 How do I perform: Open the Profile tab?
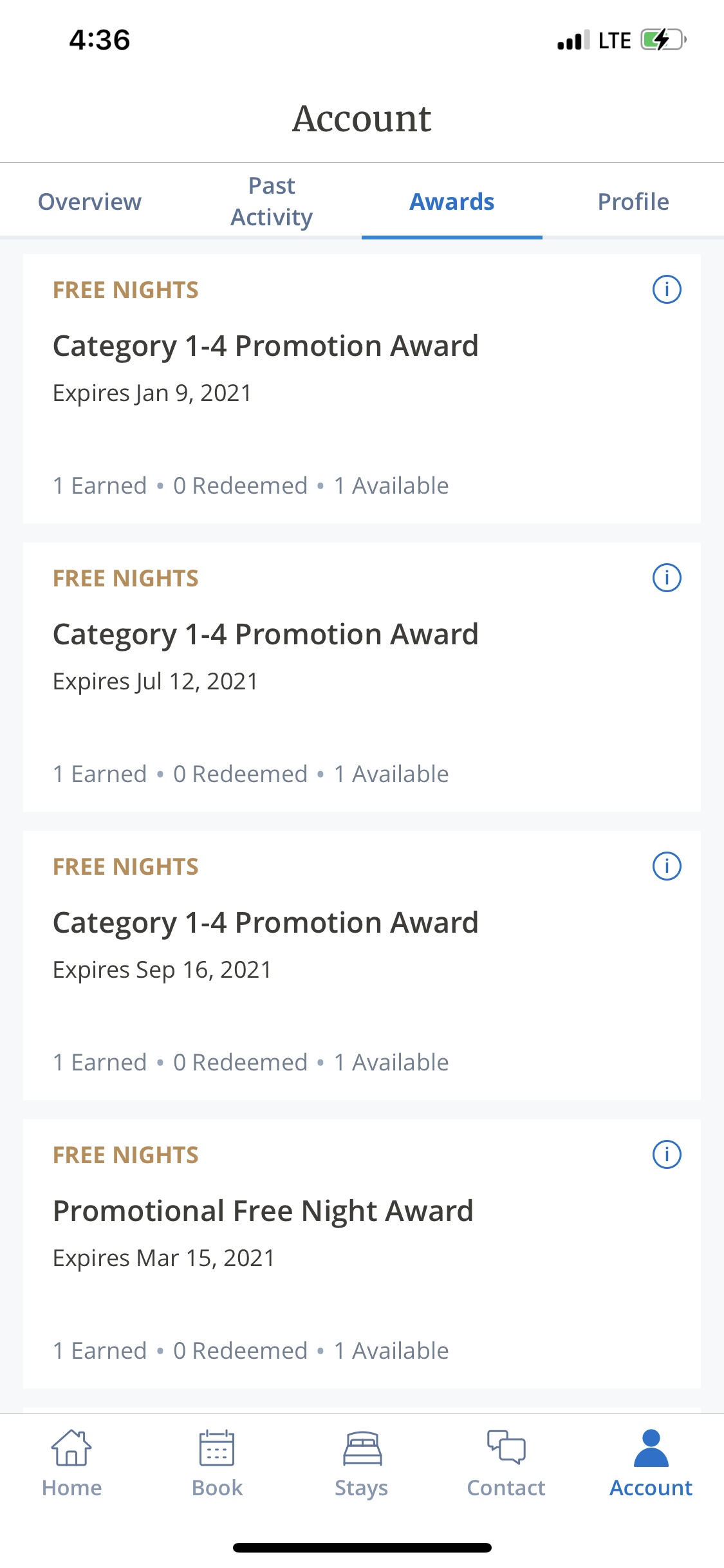[x=633, y=201]
